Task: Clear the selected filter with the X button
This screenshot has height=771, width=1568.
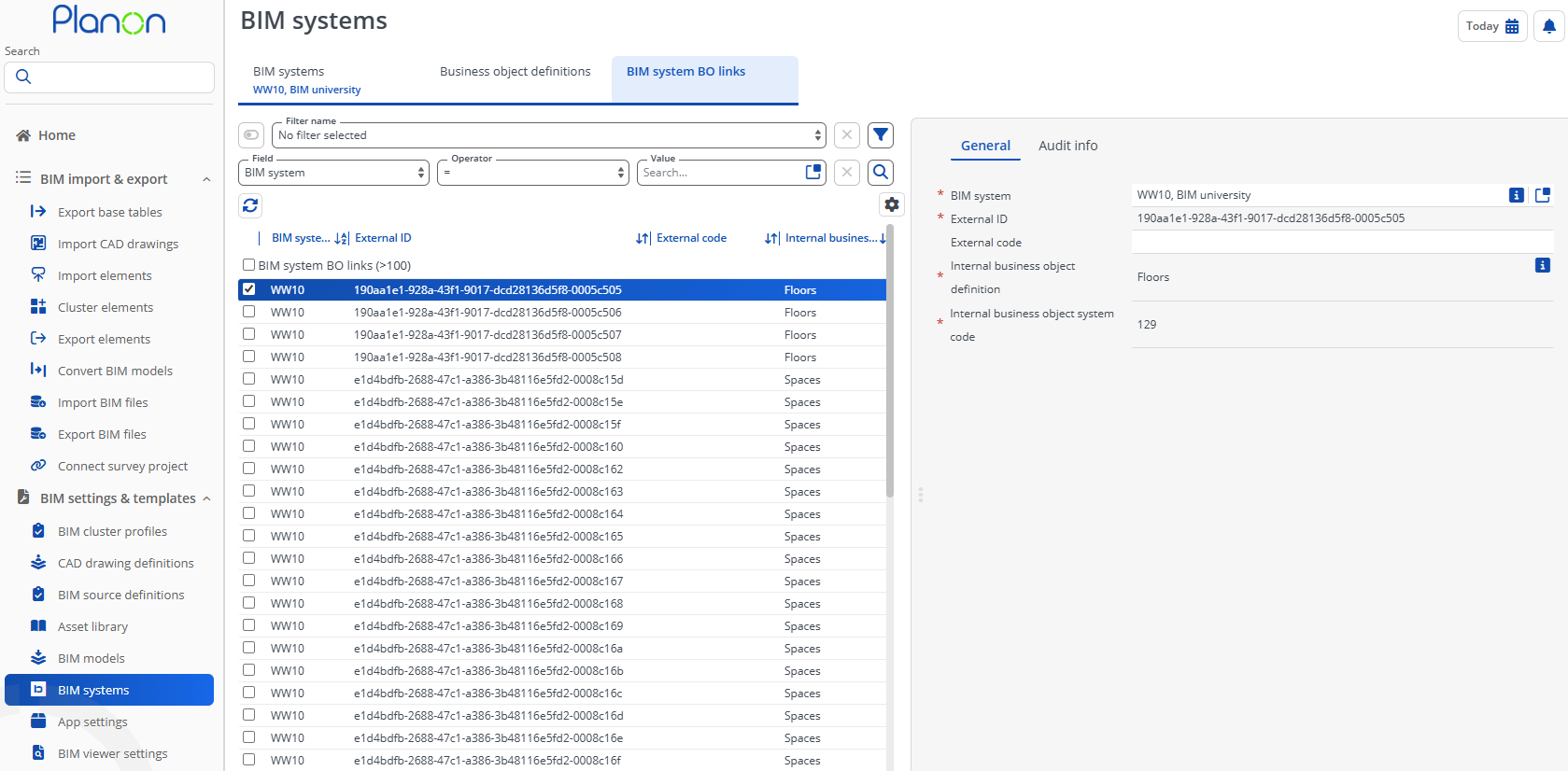Action: click(x=847, y=135)
